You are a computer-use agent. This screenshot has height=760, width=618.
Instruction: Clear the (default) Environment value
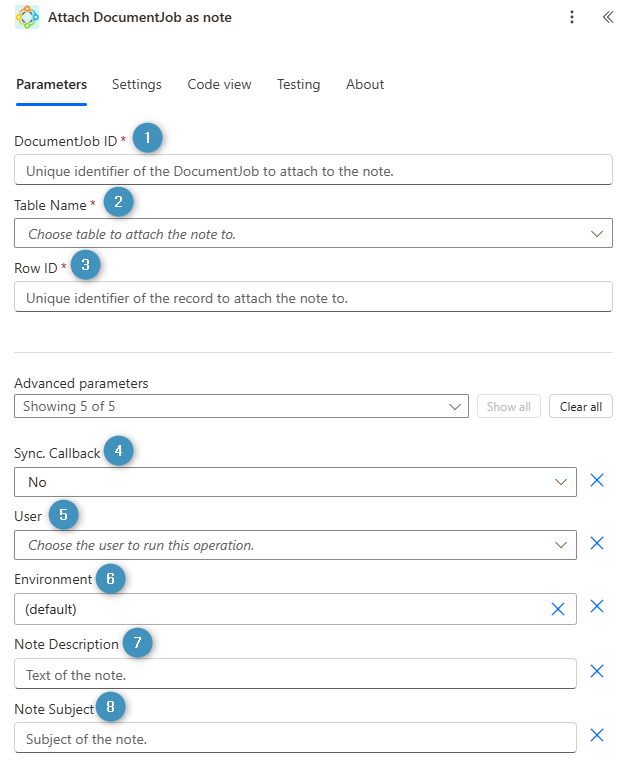click(558, 609)
